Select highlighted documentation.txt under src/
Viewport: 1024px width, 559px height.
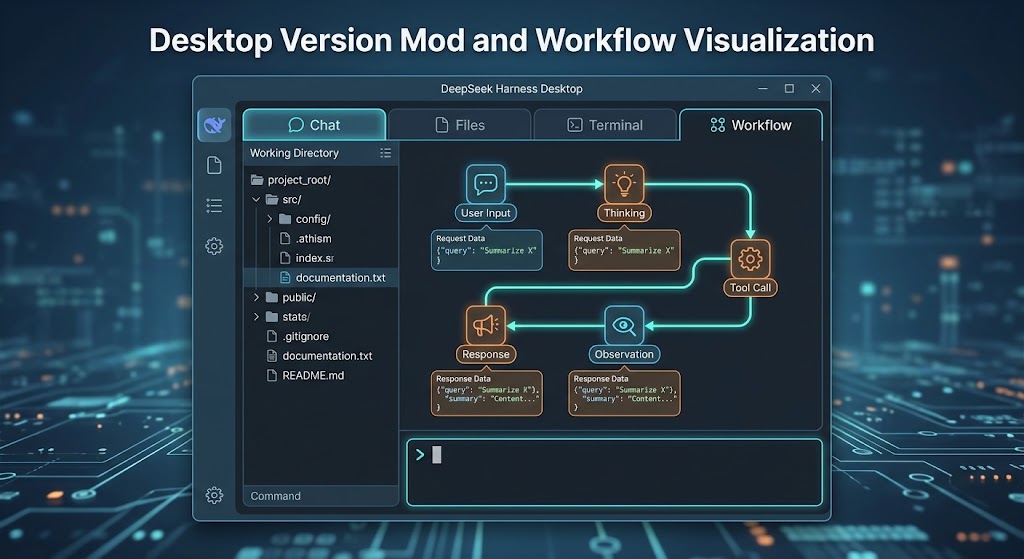(x=321, y=278)
